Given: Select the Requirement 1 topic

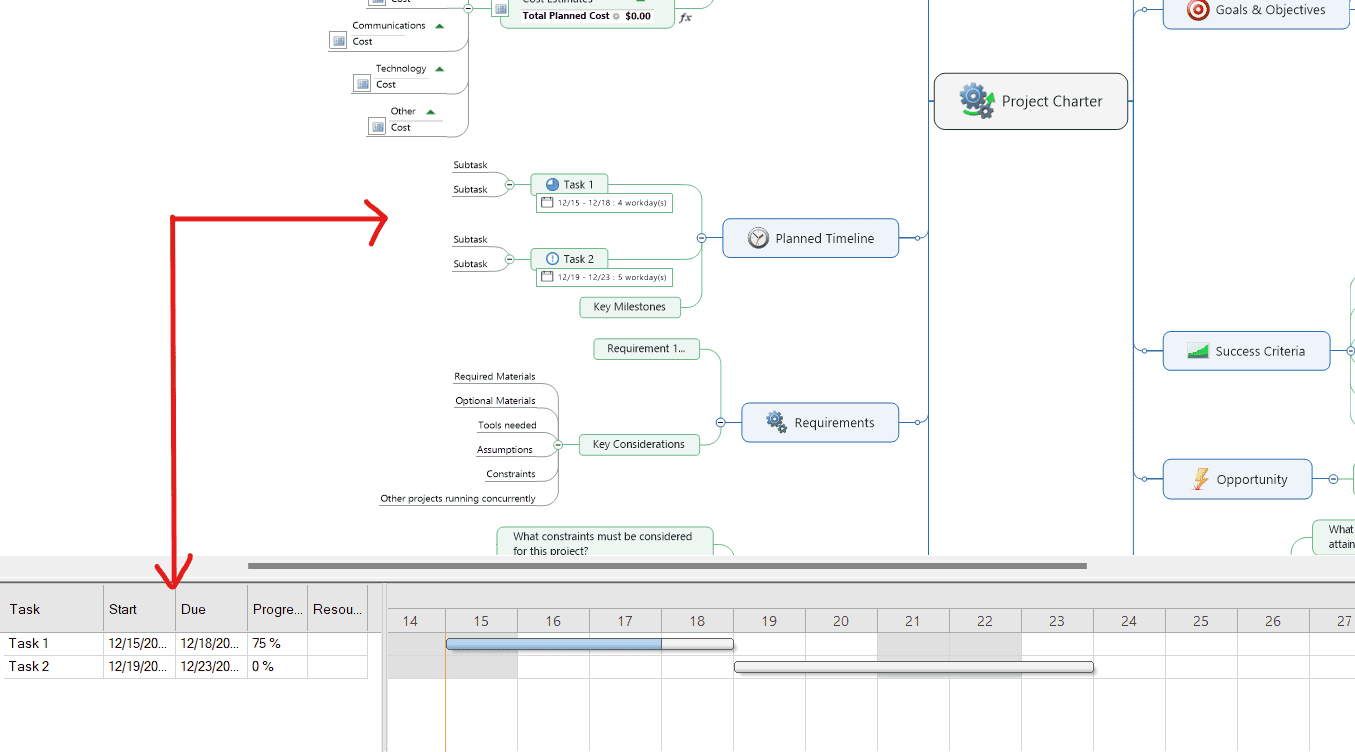Looking at the screenshot, I should pyautogui.click(x=646, y=348).
